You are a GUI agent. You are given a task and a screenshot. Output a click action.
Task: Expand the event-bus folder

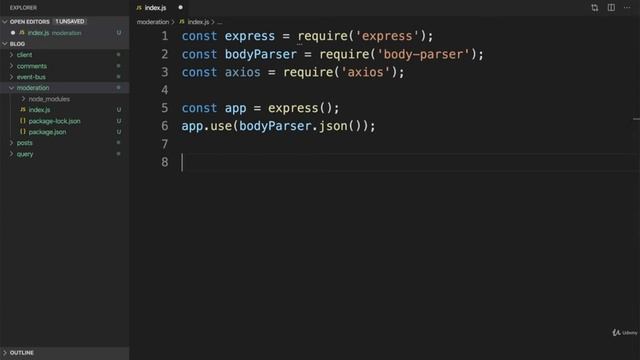point(11,77)
